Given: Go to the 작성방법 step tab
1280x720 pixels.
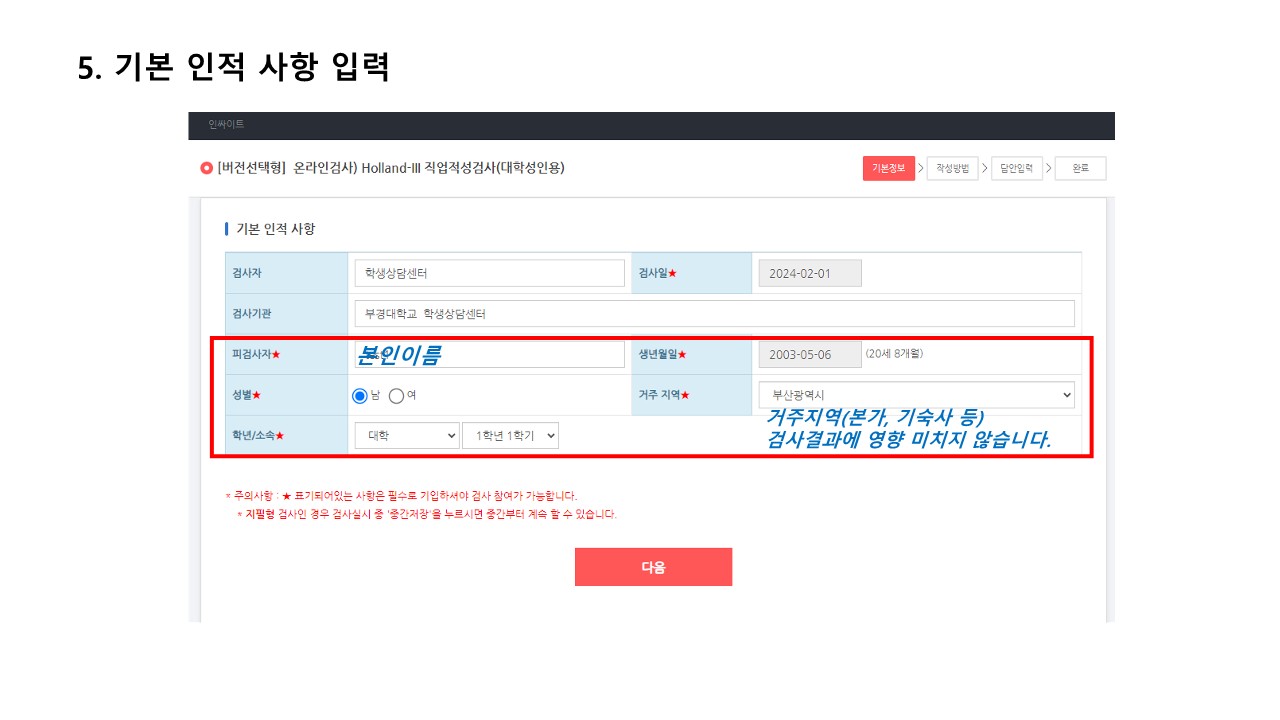Looking at the screenshot, I should pos(952,168).
